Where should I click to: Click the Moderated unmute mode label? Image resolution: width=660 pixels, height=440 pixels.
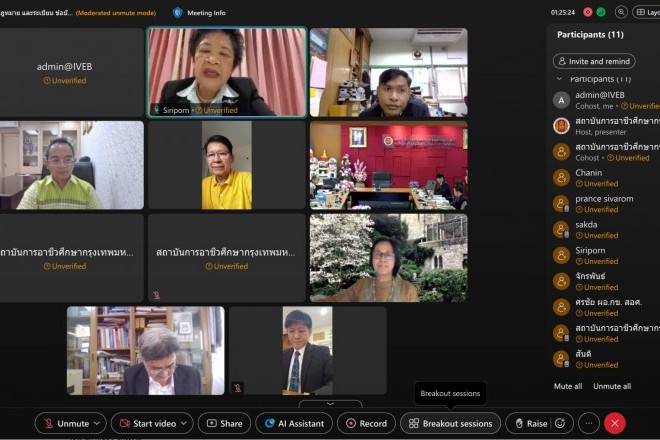coord(116,13)
